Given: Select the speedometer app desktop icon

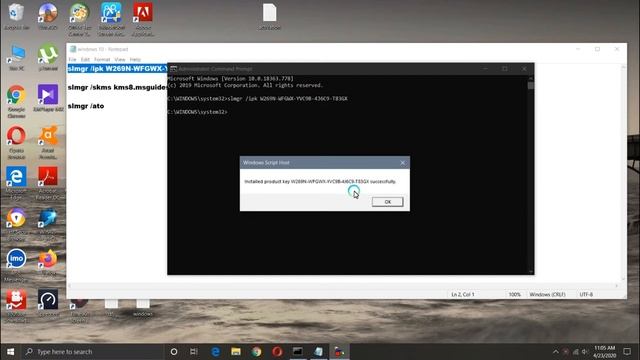Looking at the screenshot, I should pyautogui.click(x=48, y=303).
